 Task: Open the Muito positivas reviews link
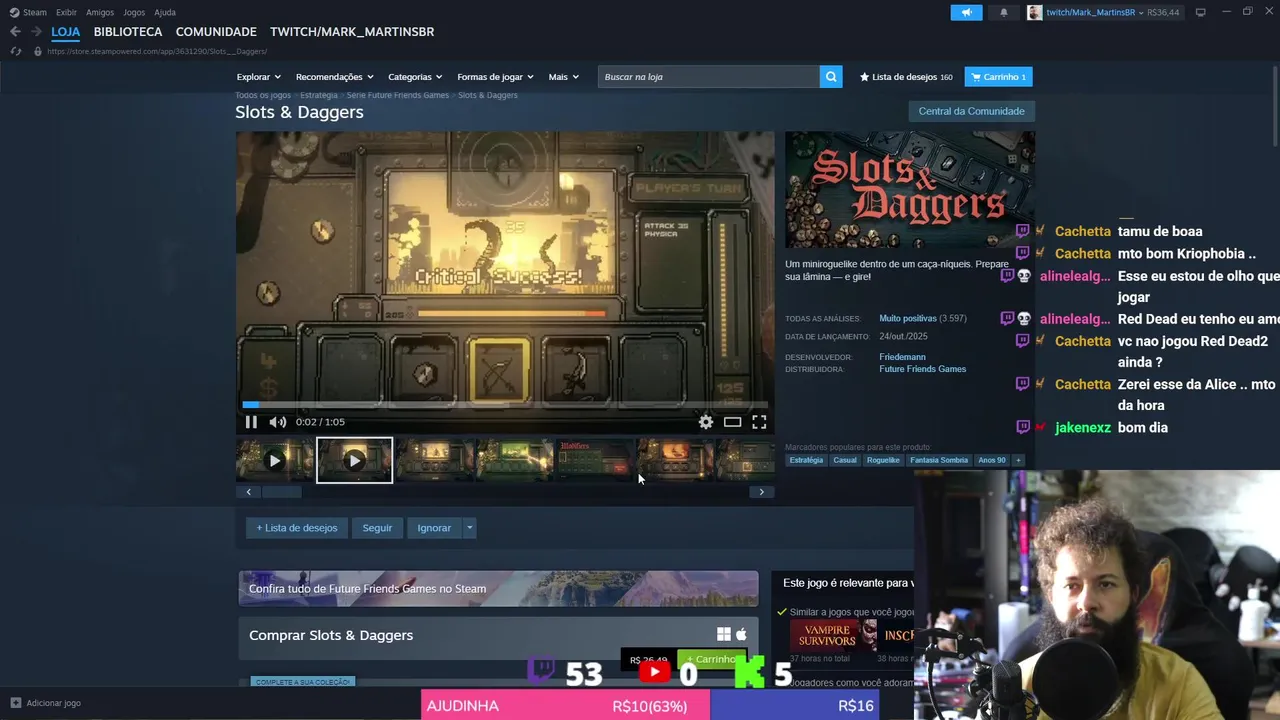coord(908,319)
